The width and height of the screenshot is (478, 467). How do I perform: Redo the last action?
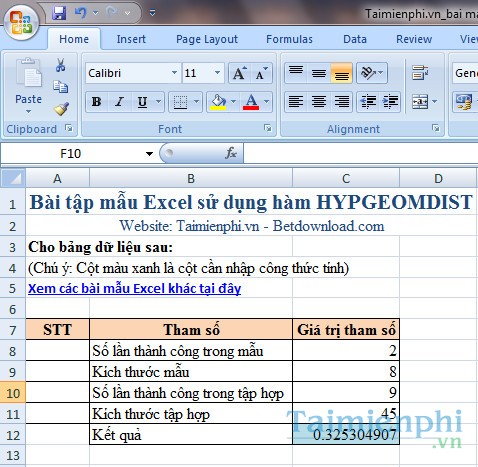click(112, 13)
